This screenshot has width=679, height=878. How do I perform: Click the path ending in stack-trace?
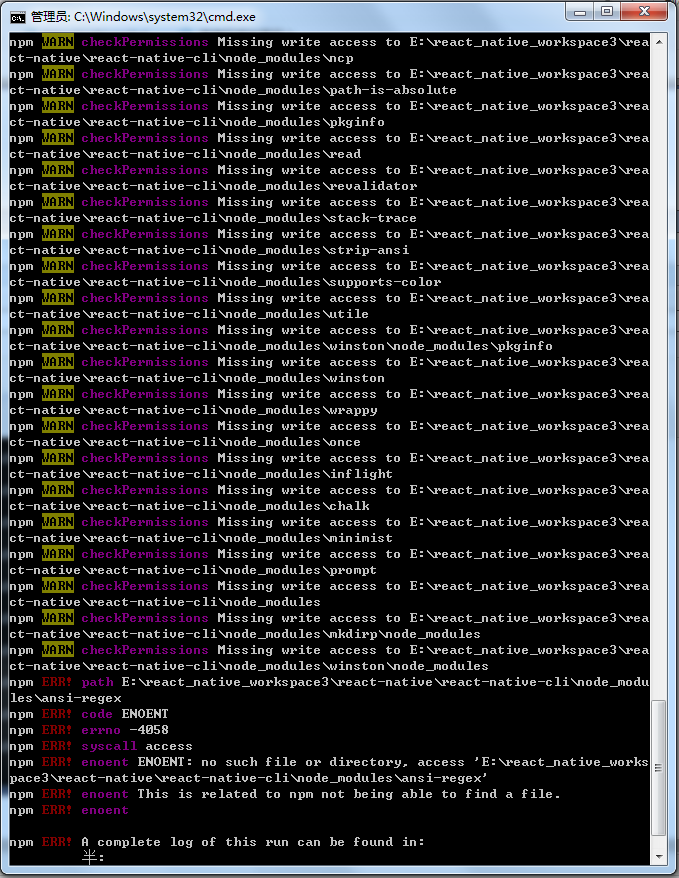tap(213, 218)
